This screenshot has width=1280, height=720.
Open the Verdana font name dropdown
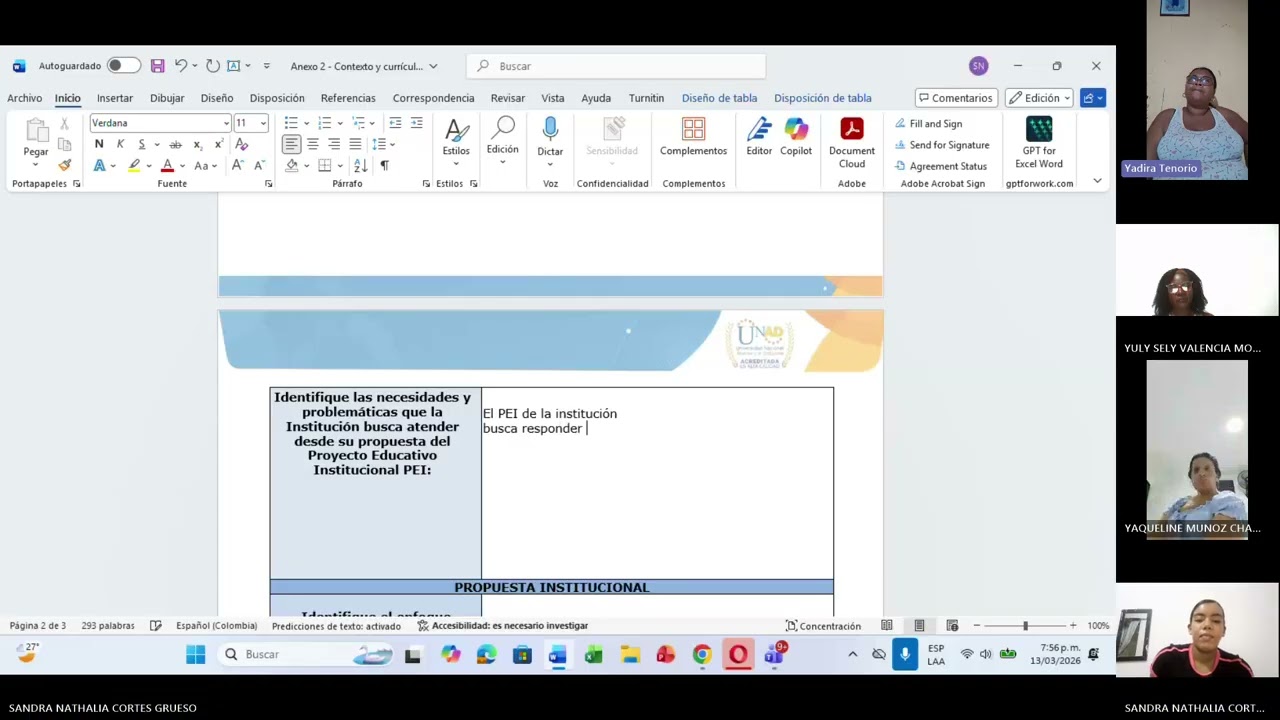point(226,123)
